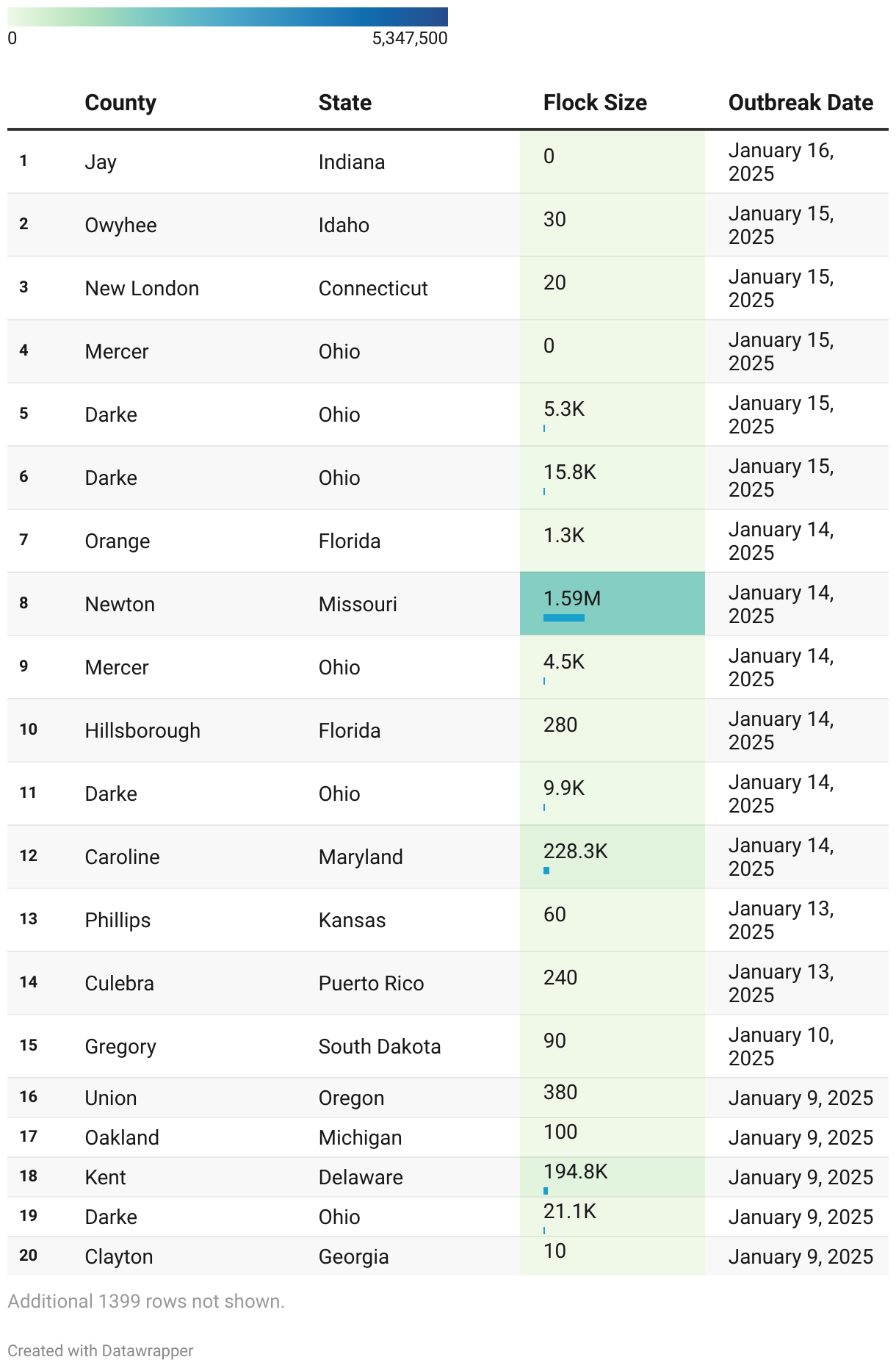Select the Owyhee county cell

point(120,225)
